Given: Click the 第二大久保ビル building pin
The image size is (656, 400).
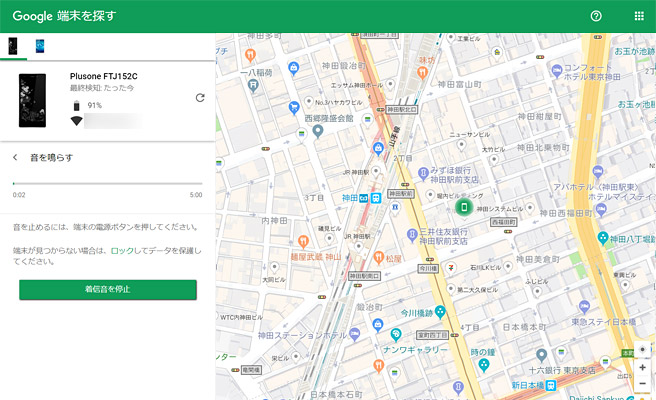Looking at the screenshot, I should click(x=451, y=289).
